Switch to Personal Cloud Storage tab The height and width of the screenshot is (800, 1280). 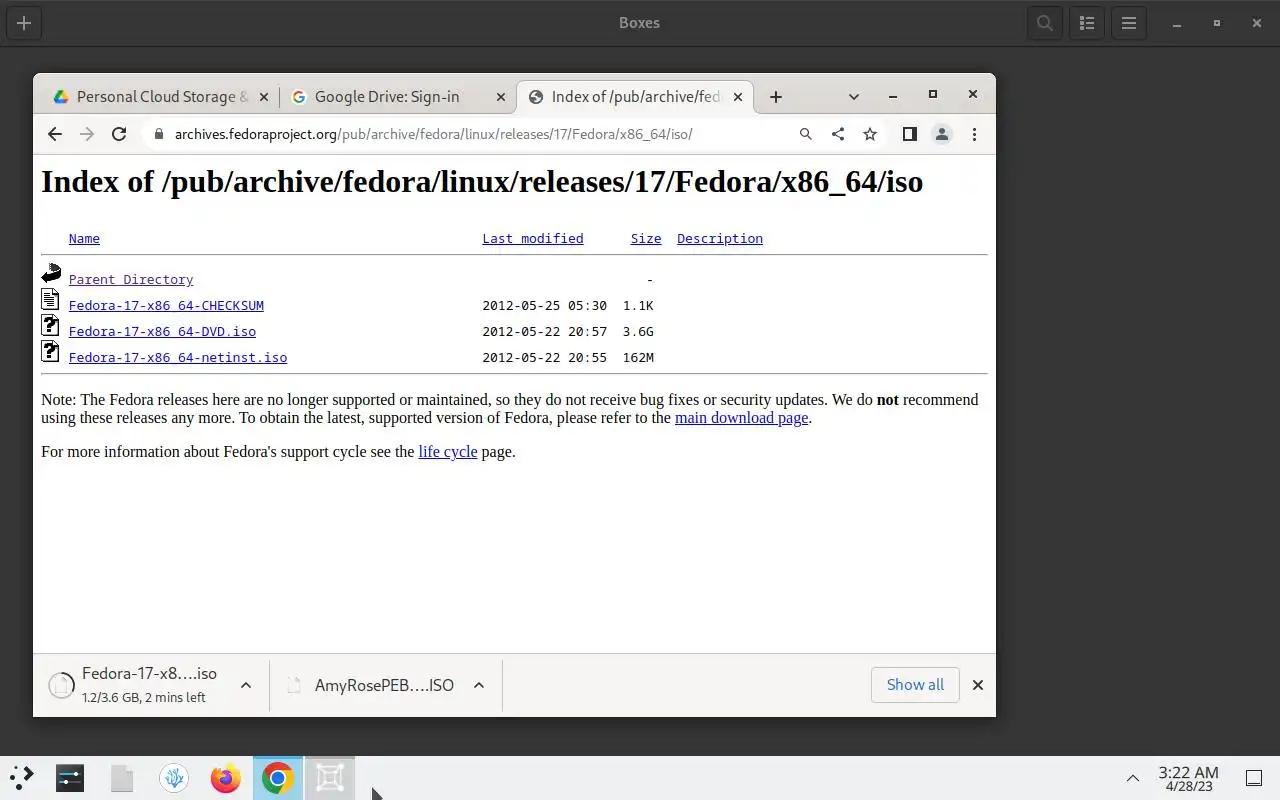tap(161, 97)
